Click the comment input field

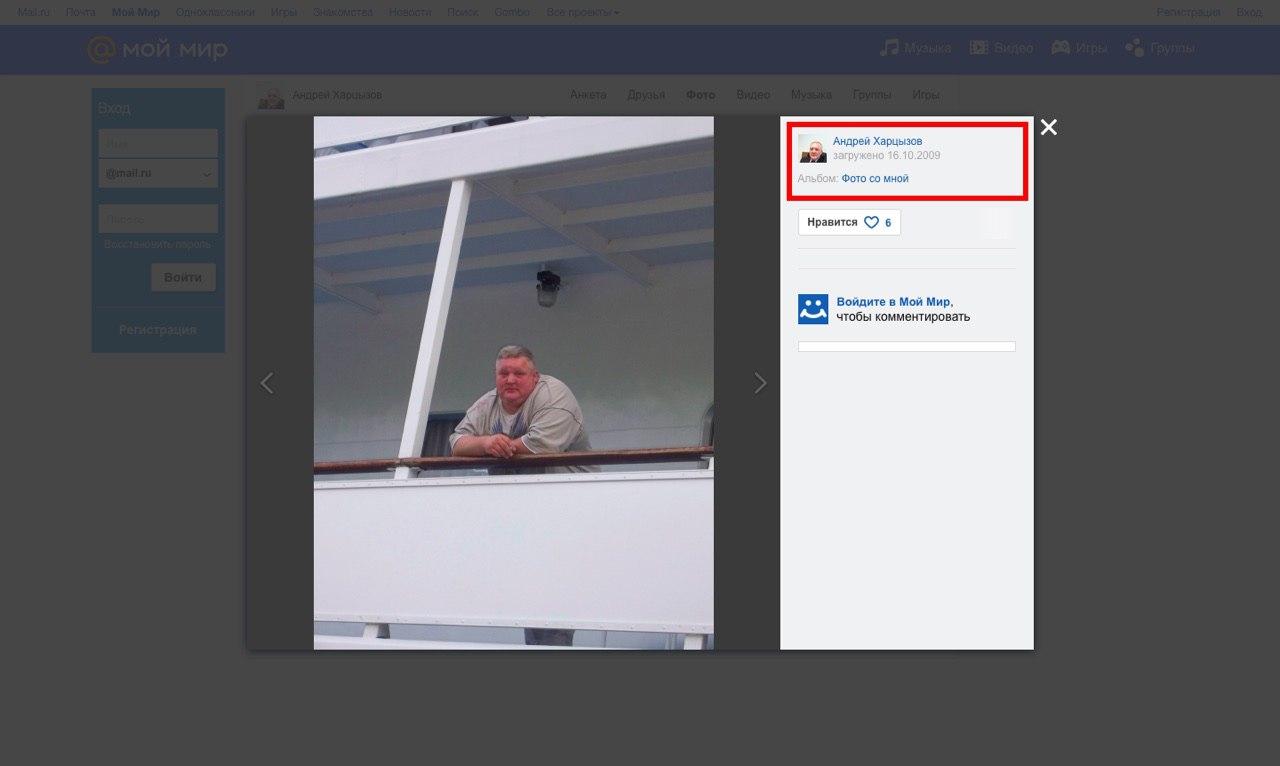click(x=906, y=347)
